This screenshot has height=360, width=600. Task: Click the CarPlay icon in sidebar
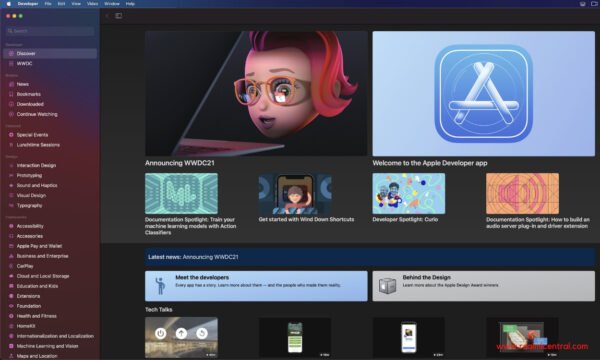(x=11, y=266)
